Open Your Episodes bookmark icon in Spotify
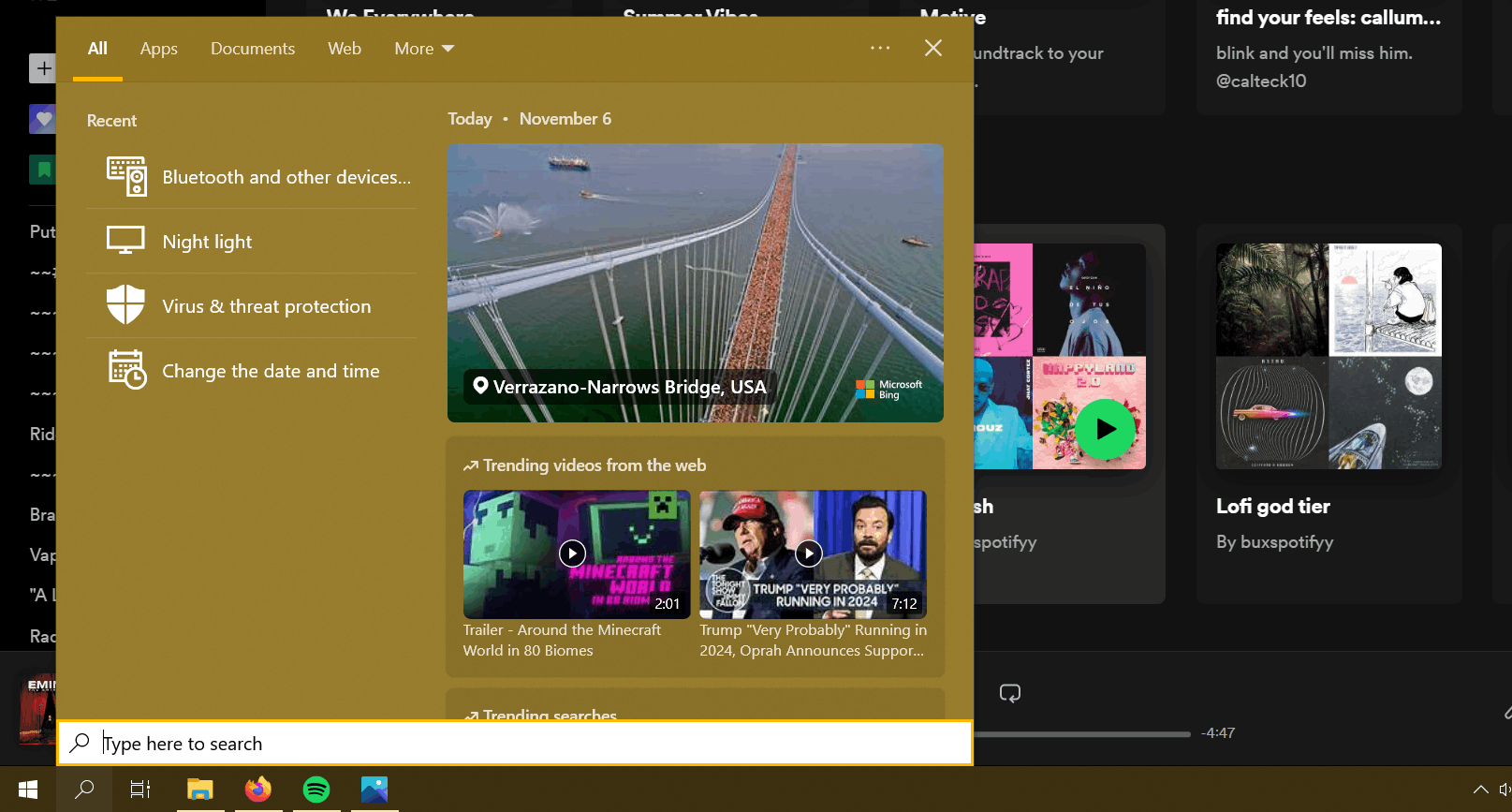The height and width of the screenshot is (812, 1512). click(43, 170)
